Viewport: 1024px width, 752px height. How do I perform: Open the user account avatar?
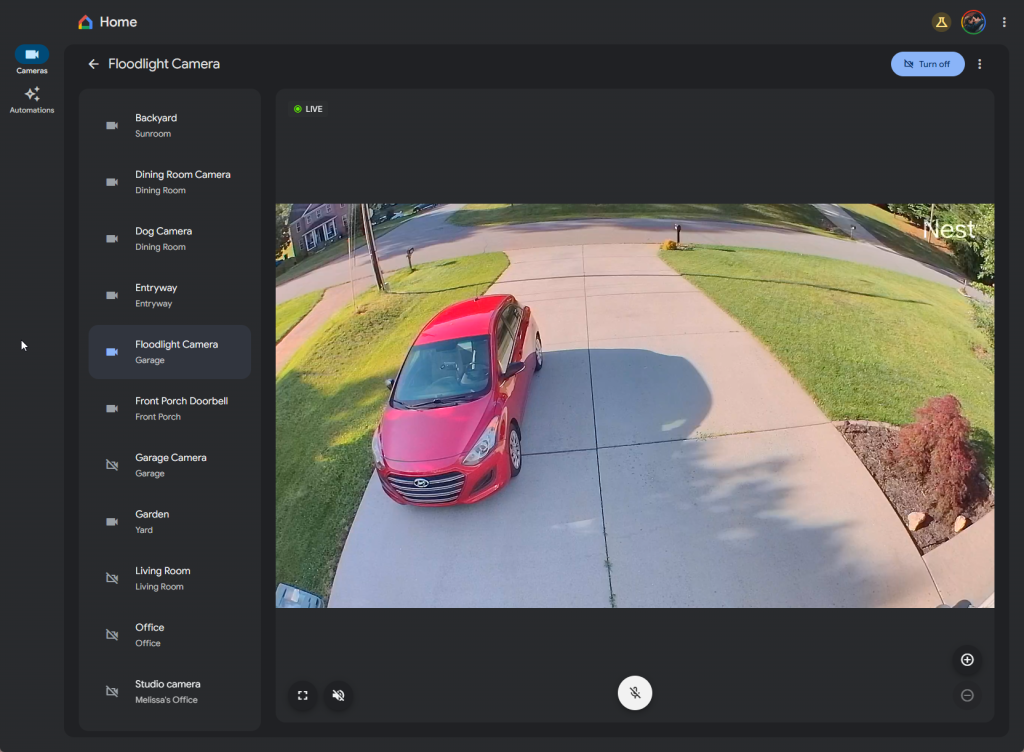point(973,22)
